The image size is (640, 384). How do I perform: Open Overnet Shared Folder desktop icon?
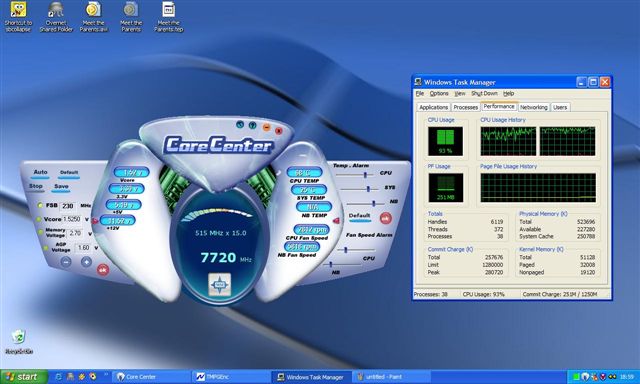click(56, 17)
